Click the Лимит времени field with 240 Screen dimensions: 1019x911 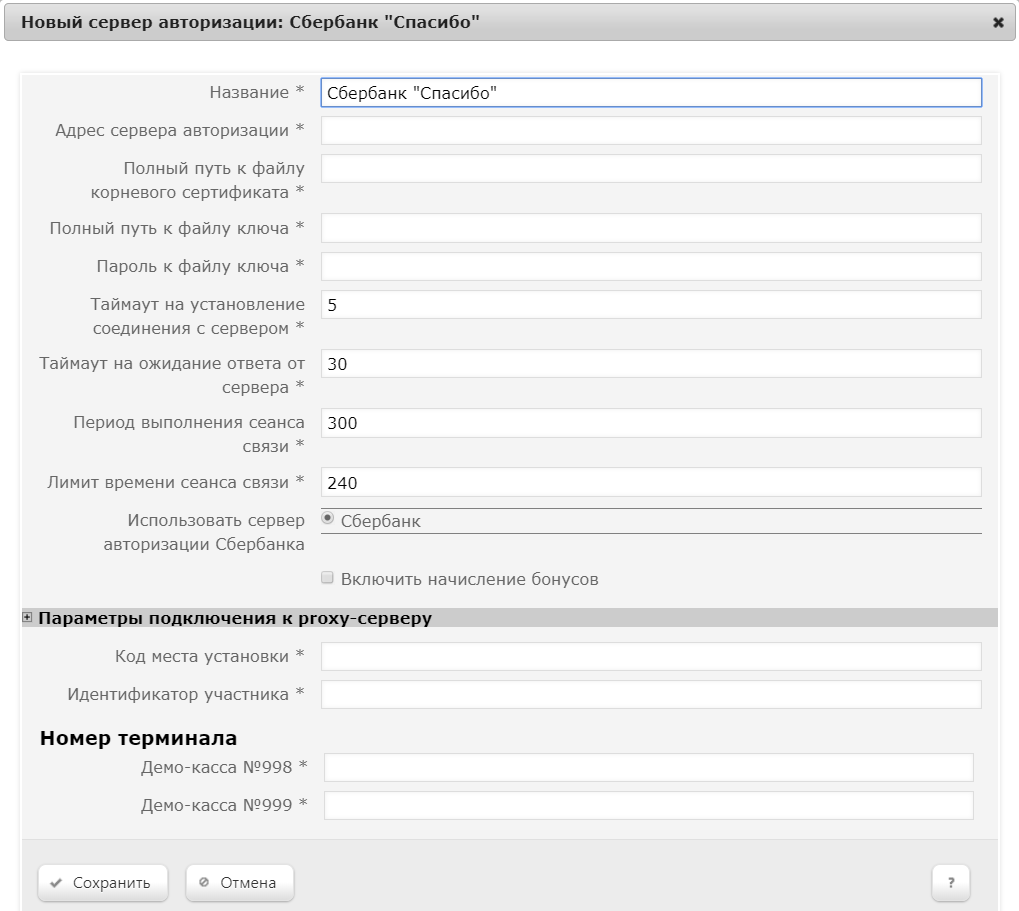651,483
